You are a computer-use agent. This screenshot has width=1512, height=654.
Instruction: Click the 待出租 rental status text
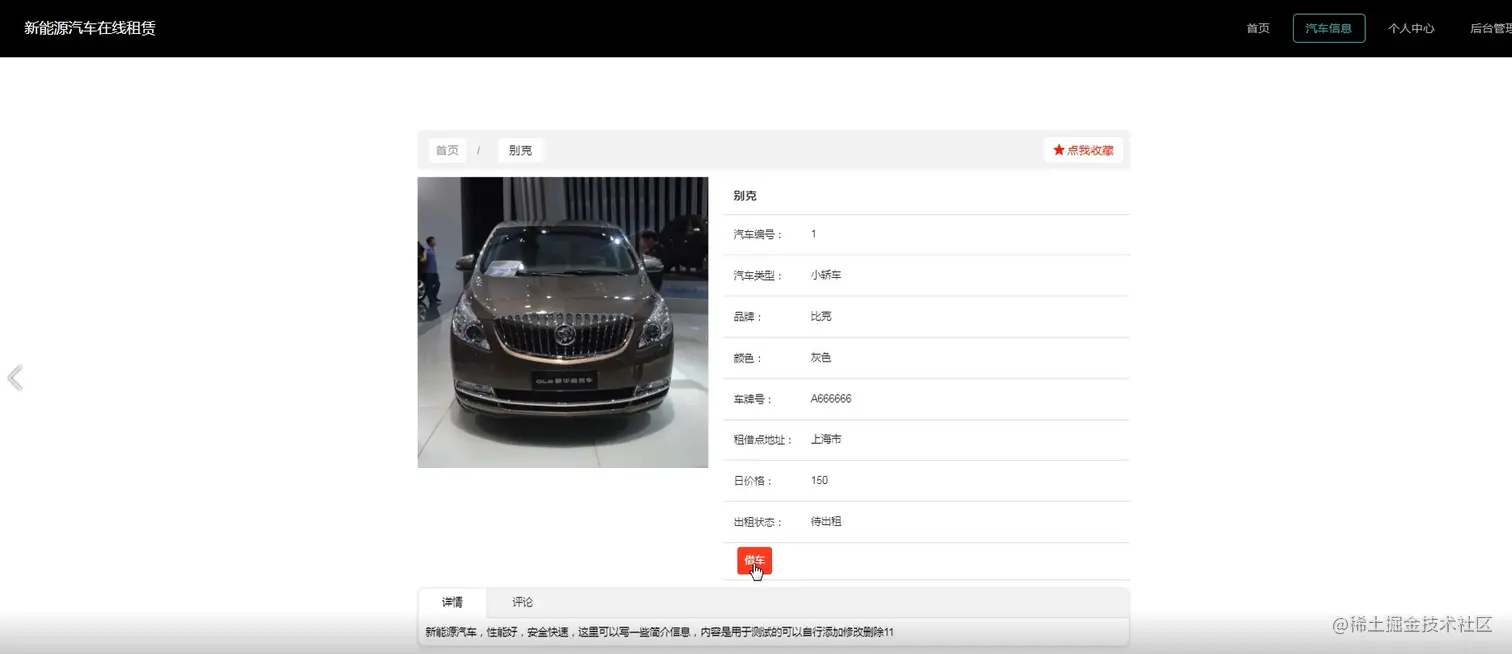tap(826, 521)
